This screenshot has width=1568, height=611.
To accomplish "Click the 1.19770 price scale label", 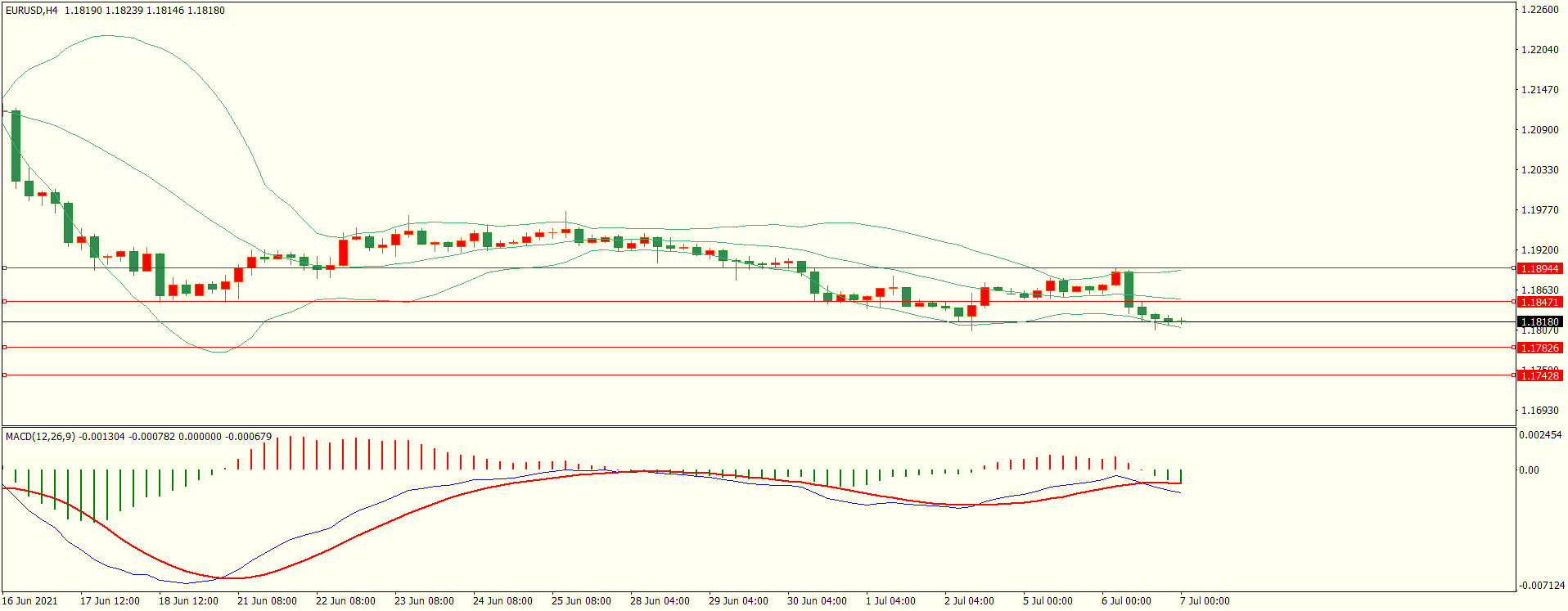I will (x=1539, y=210).
